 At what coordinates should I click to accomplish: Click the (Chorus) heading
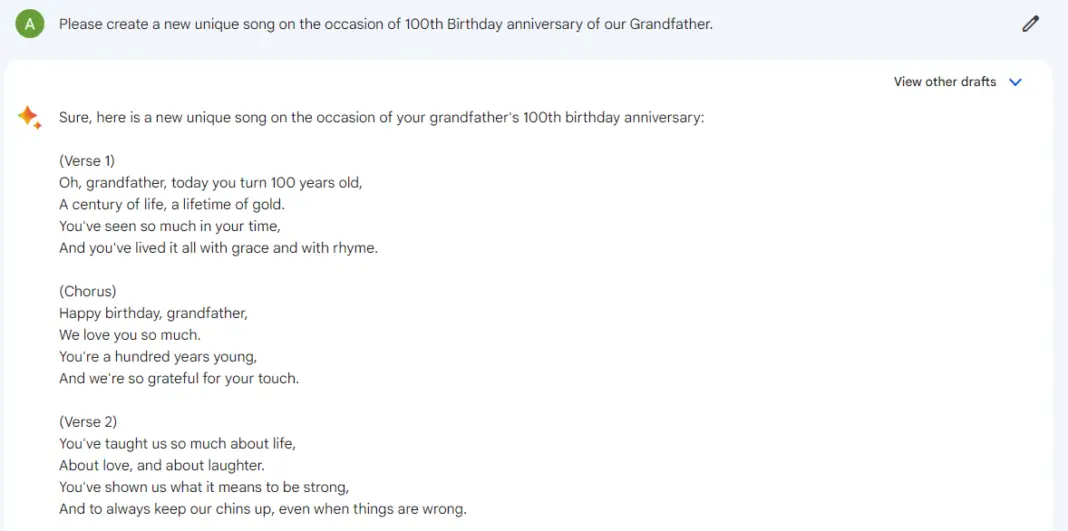pyautogui.click(x=87, y=291)
